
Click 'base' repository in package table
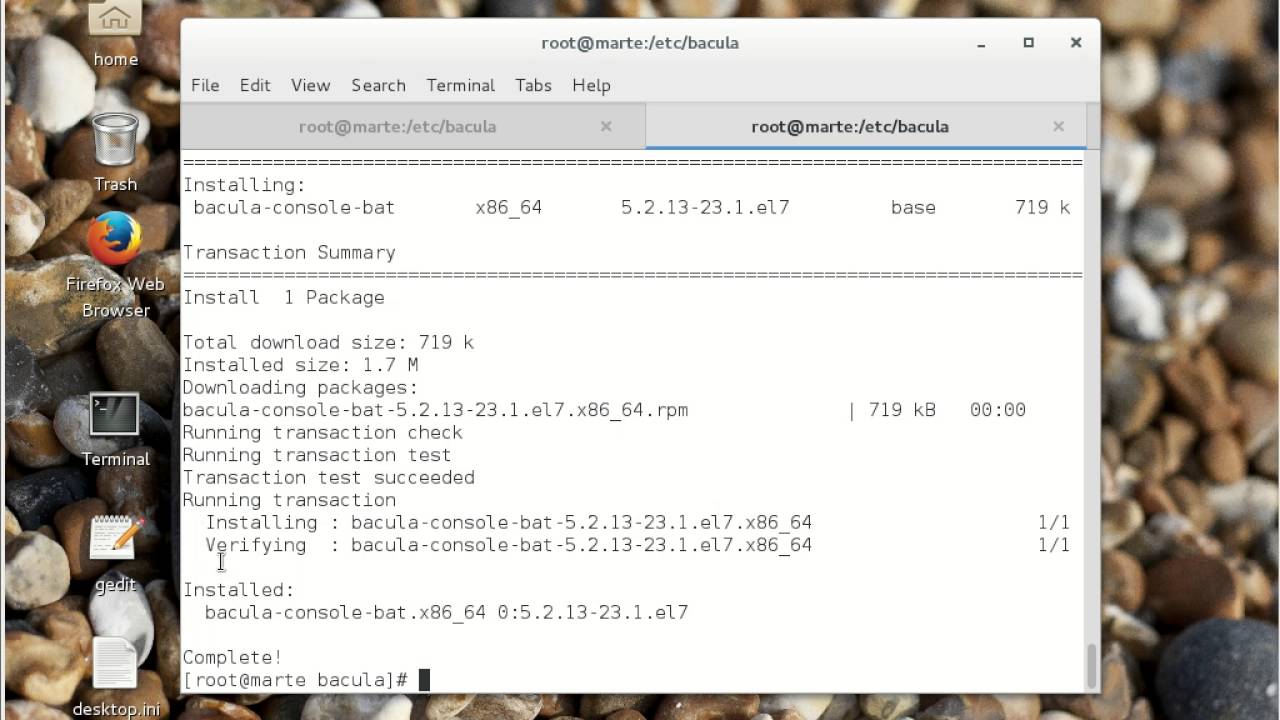click(913, 207)
